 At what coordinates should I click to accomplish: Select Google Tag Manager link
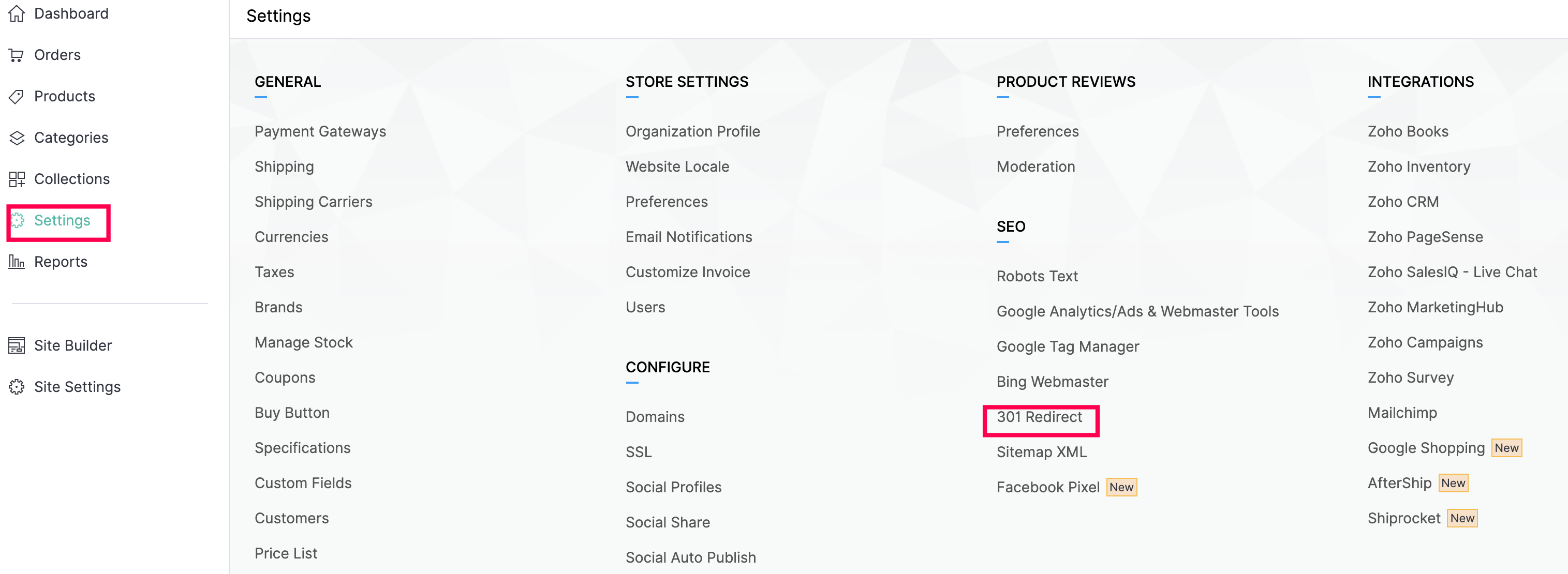1067,346
